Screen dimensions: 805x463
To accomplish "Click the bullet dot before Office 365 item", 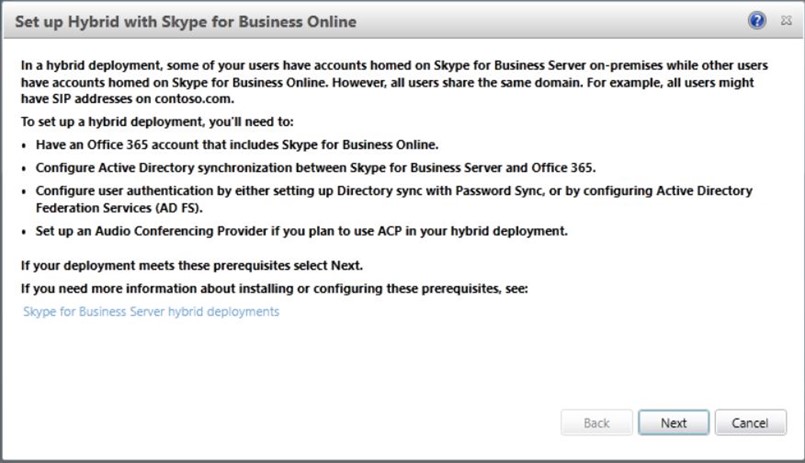I will (x=24, y=146).
